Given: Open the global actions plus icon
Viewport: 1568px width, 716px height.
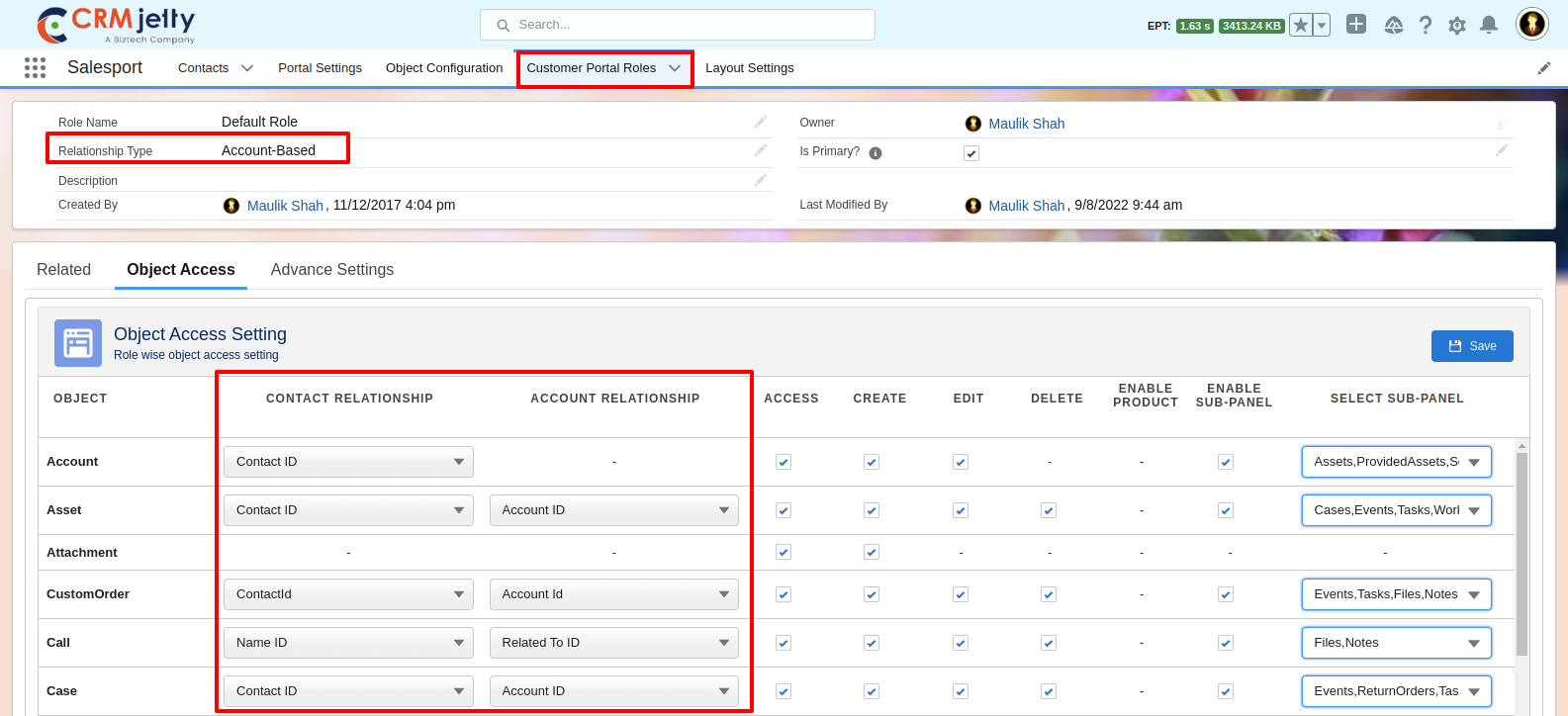Looking at the screenshot, I should click(1356, 25).
